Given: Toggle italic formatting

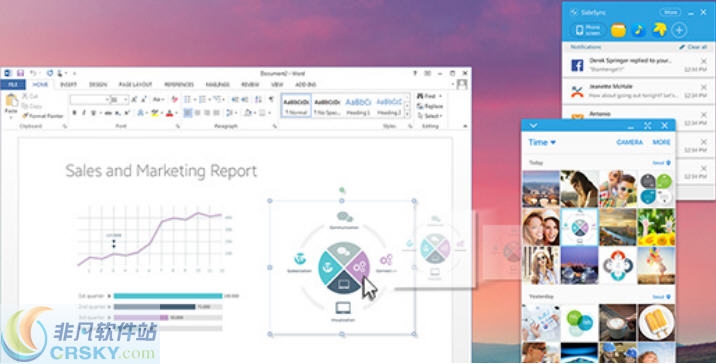Looking at the screenshot, I should 84,112.
